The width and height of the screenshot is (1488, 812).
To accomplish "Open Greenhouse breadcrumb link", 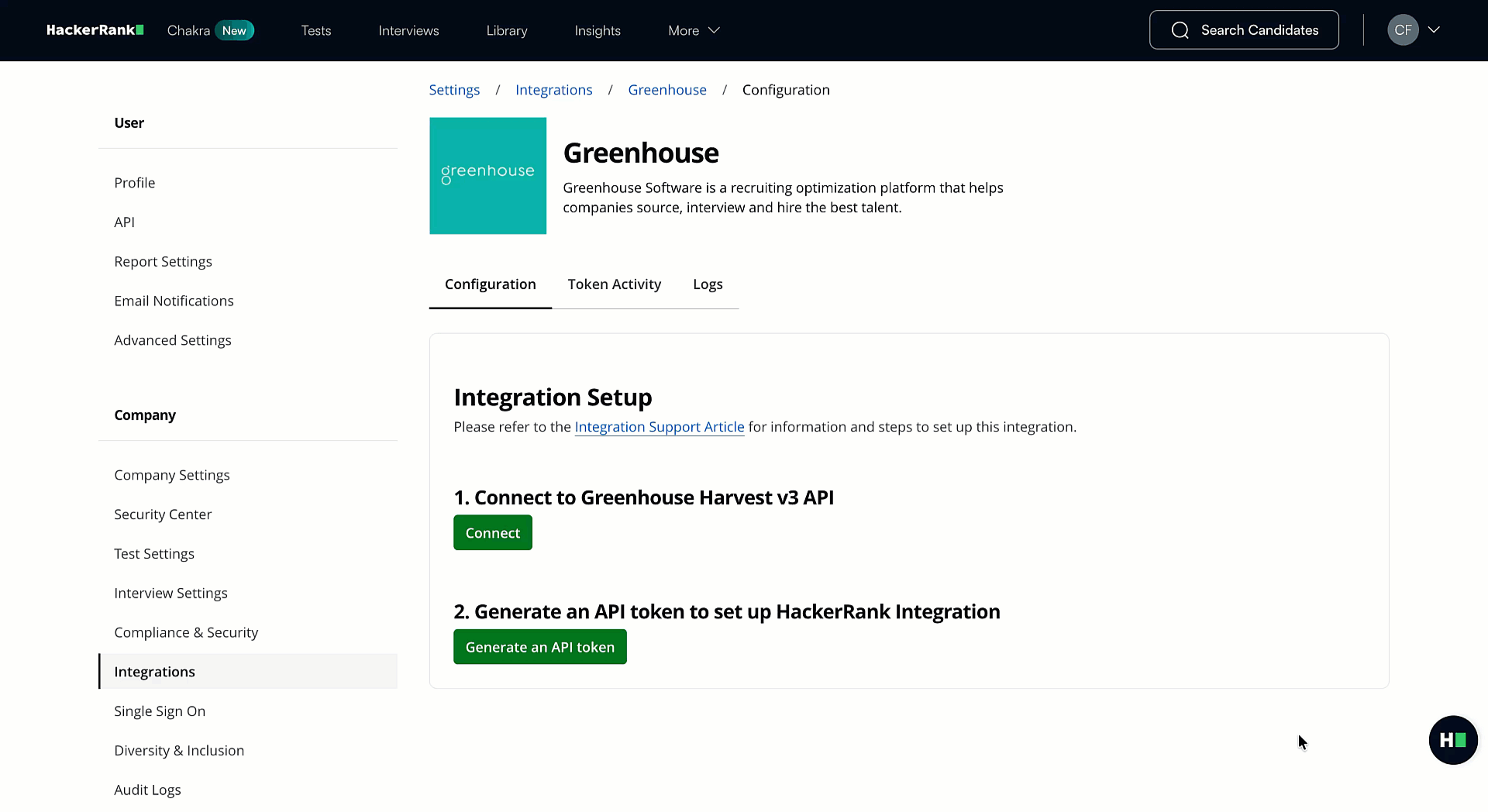I will pos(667,90).
